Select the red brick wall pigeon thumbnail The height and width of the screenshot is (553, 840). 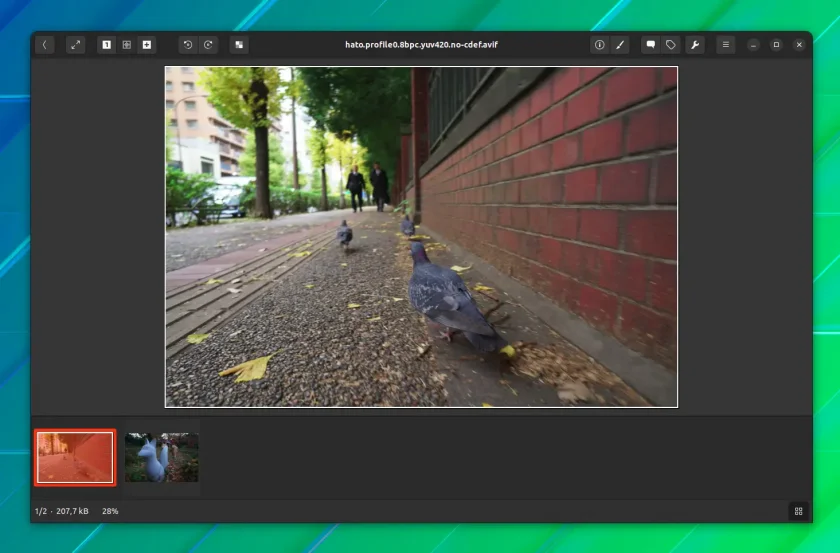click(x=75, y=458)
